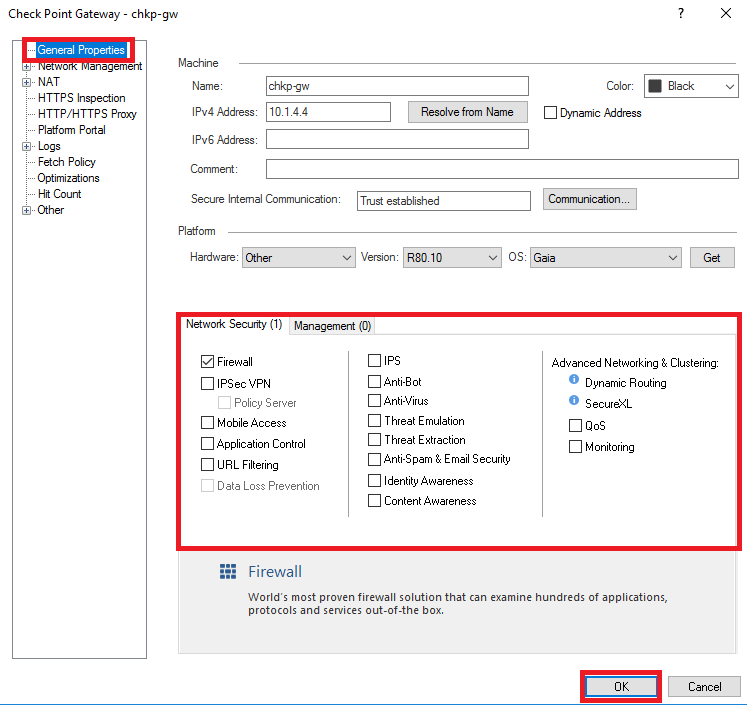Open the Version R80.10 dropdown
747x705 pixels.
pyautogui.click(x=452, y=258)
